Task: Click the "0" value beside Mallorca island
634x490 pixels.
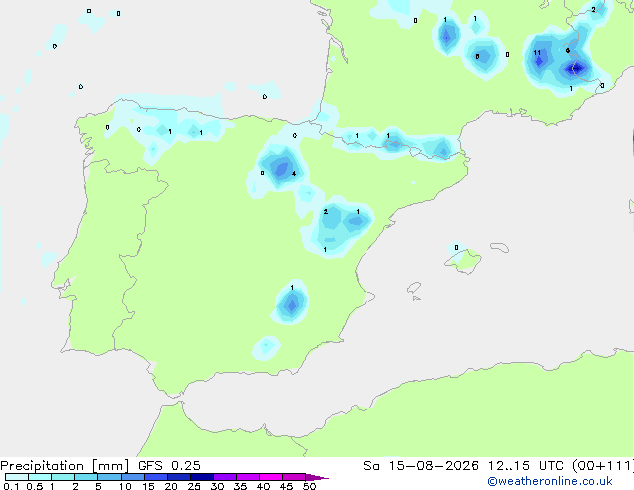Action: (x=456, y=248)
